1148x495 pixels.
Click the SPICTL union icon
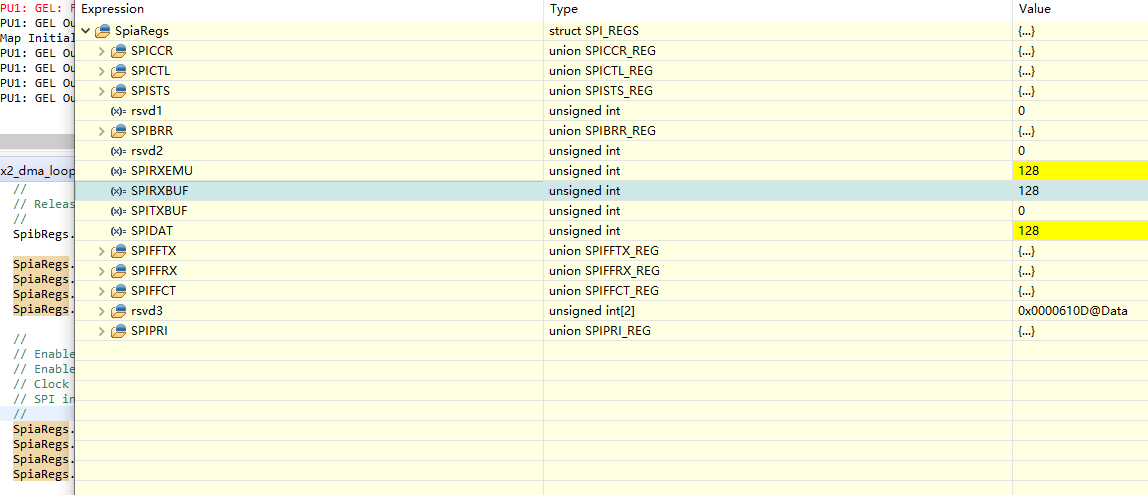tap(119, 71)
